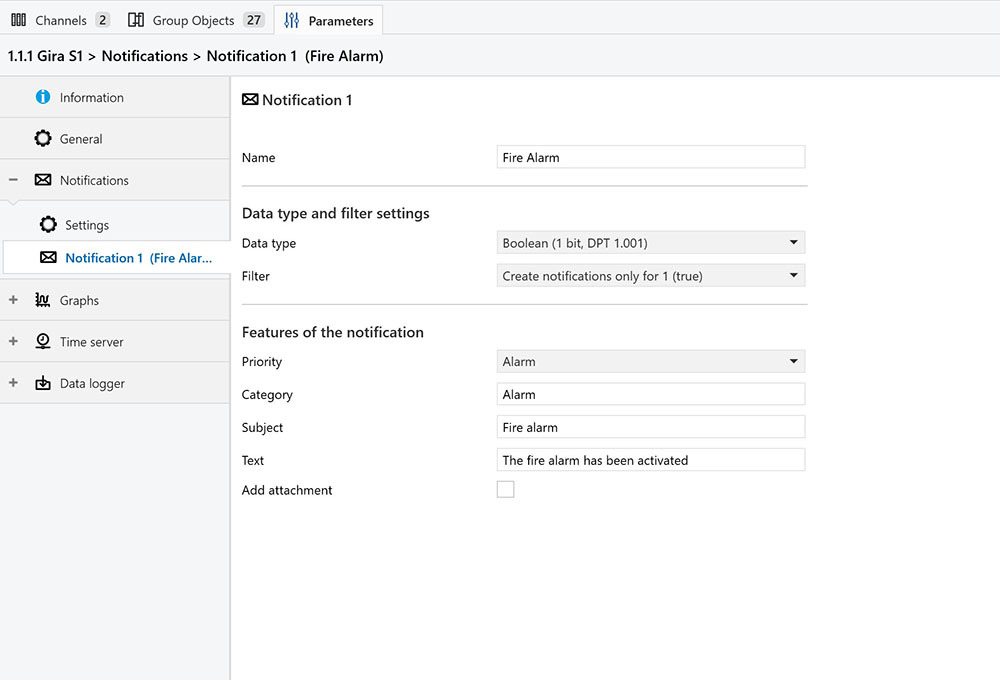Expand the Time server section
Viewport: 1000px width, 680px height.
(x=13, y=342)
